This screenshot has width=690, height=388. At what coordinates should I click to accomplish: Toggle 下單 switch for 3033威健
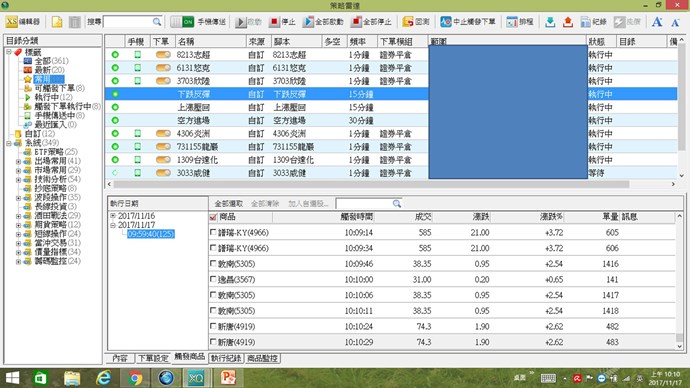(163, 173)
